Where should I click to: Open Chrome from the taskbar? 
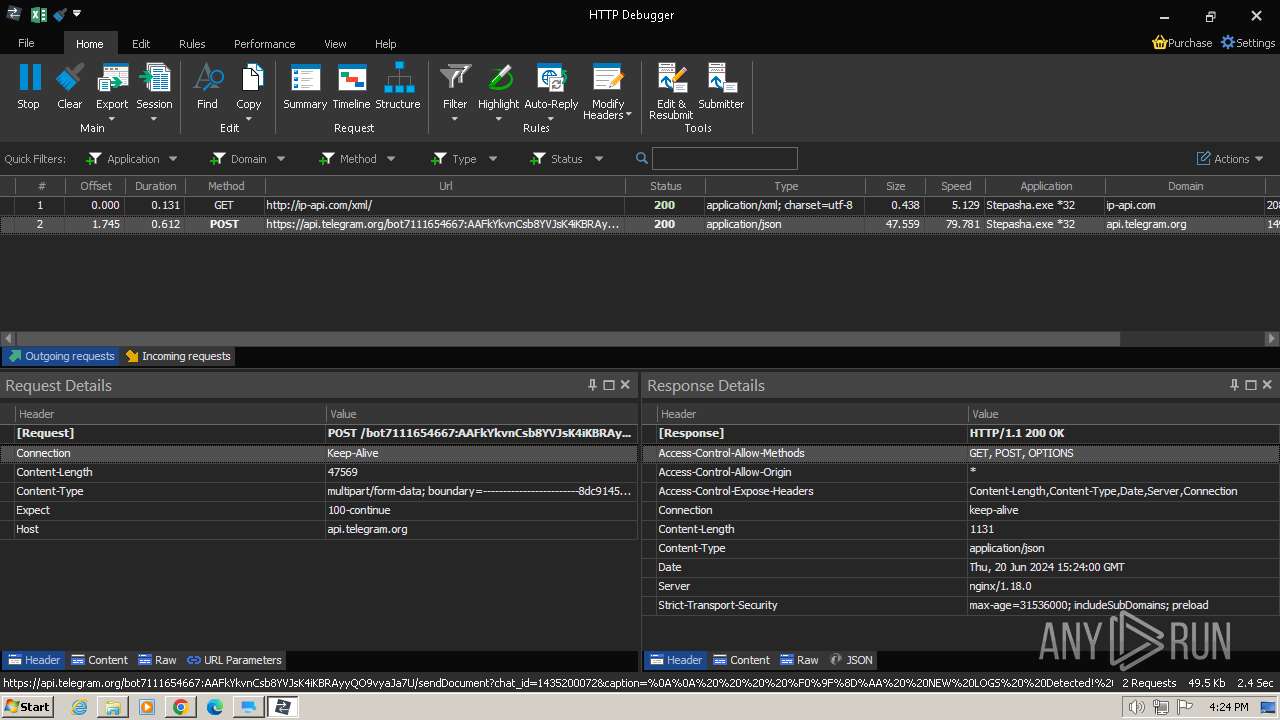click(x=180, y=707)
